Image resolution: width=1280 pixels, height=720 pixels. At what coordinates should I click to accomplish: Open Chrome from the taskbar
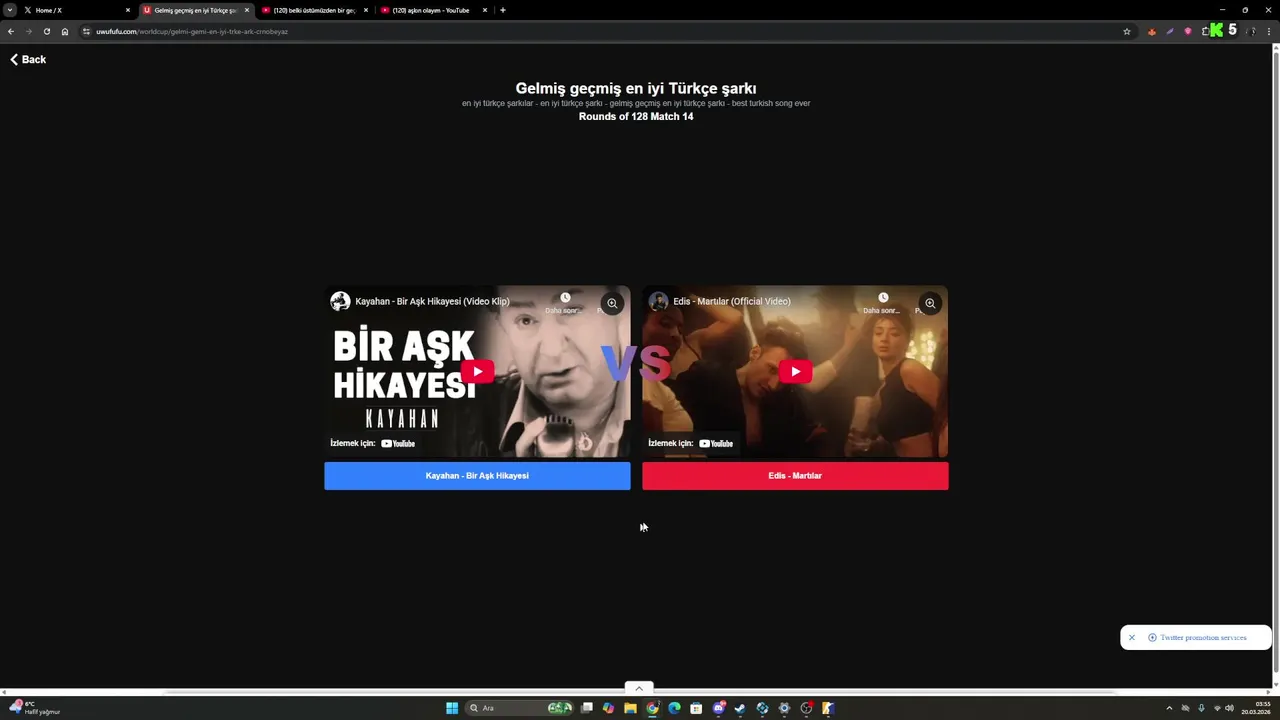pos(652,708)
